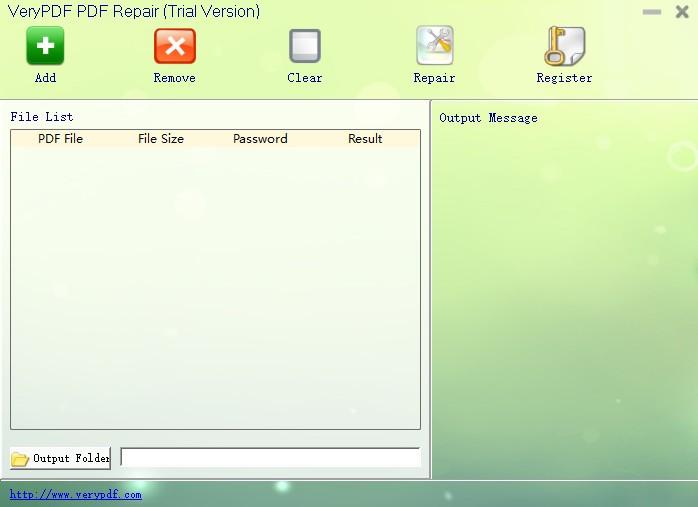This screenshot has height=507, width=698.
Task: Click the green Add plus icon
Action: [45, 46]
